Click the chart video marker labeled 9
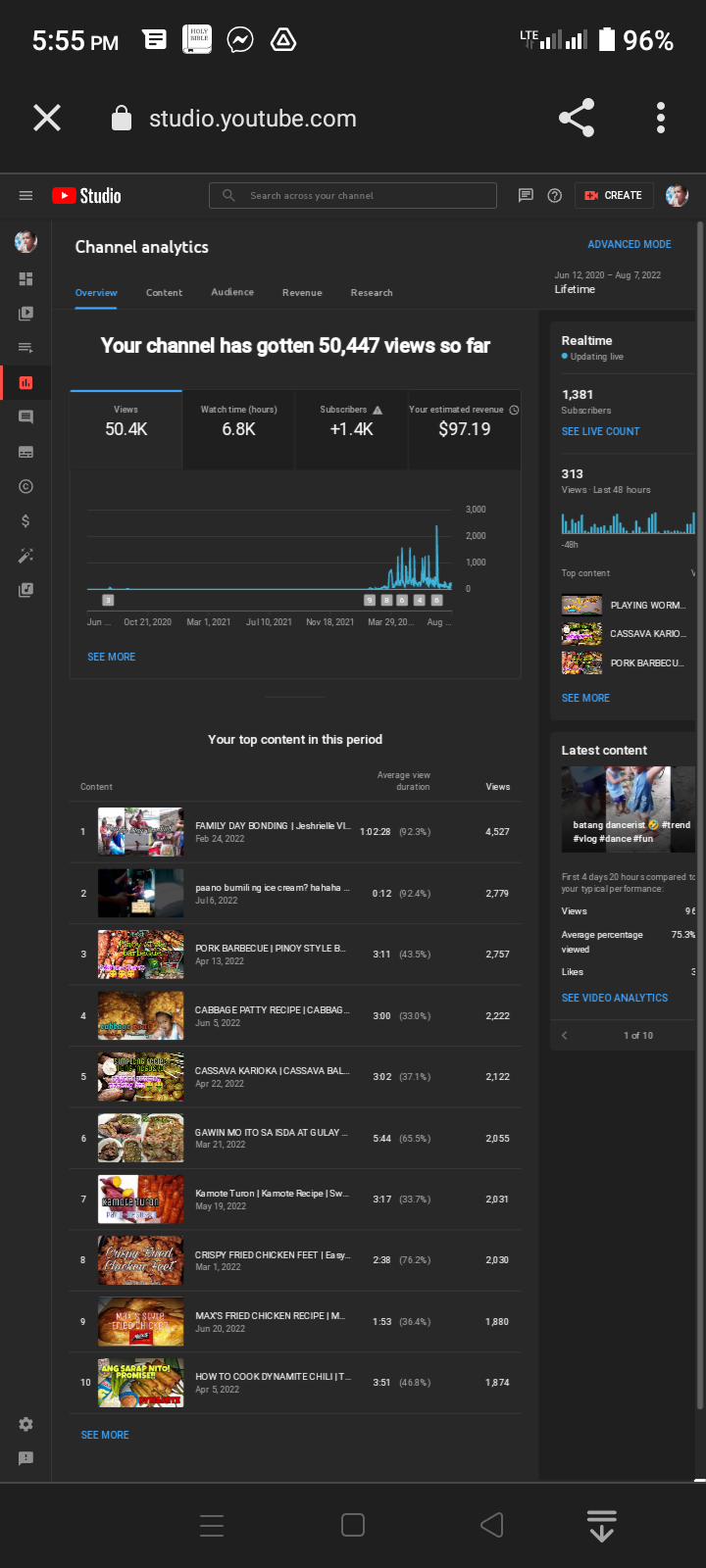The height and width of the screenshot is (1568, 706). click(x=370, y=600)
